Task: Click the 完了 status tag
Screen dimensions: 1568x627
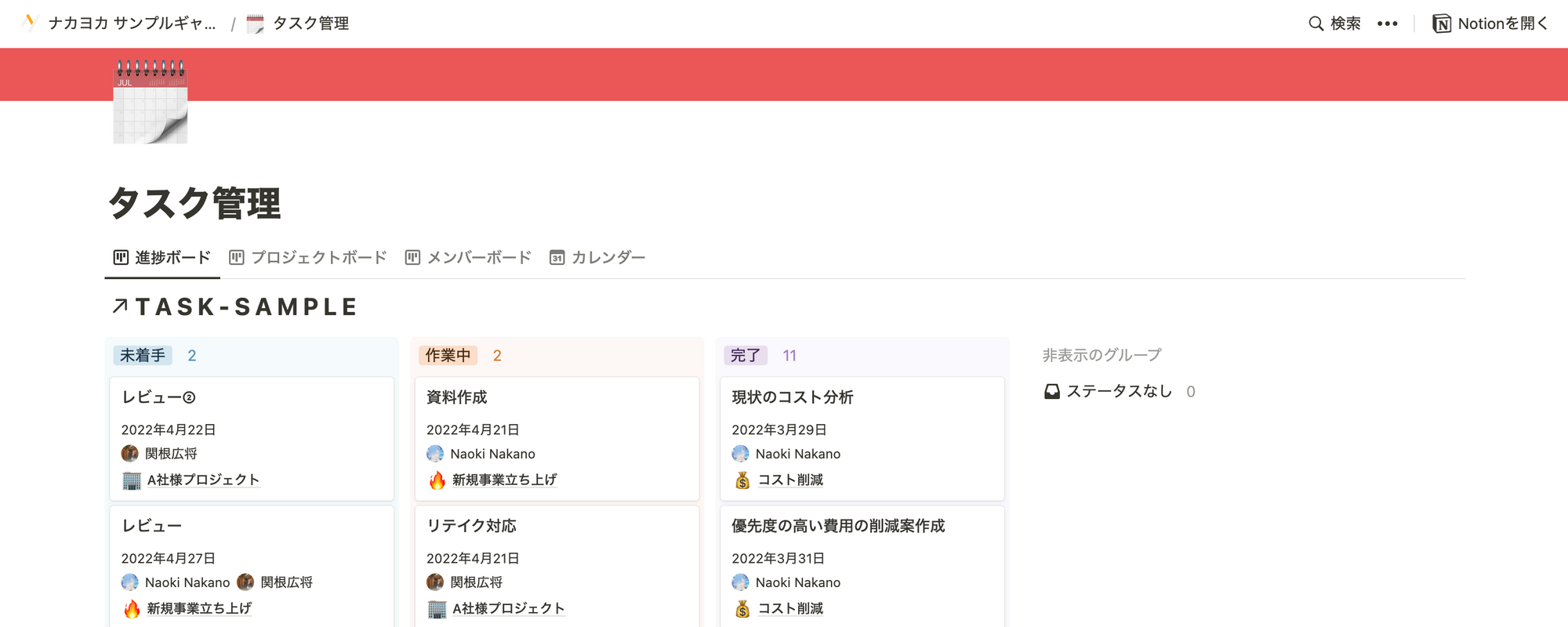Action: point(746,355)
